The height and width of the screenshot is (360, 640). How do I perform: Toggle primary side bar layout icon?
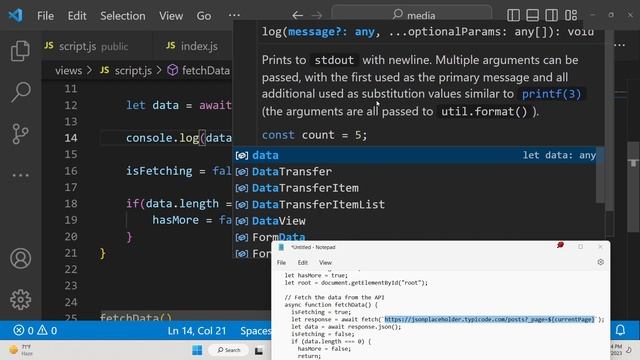click(513, 16)
